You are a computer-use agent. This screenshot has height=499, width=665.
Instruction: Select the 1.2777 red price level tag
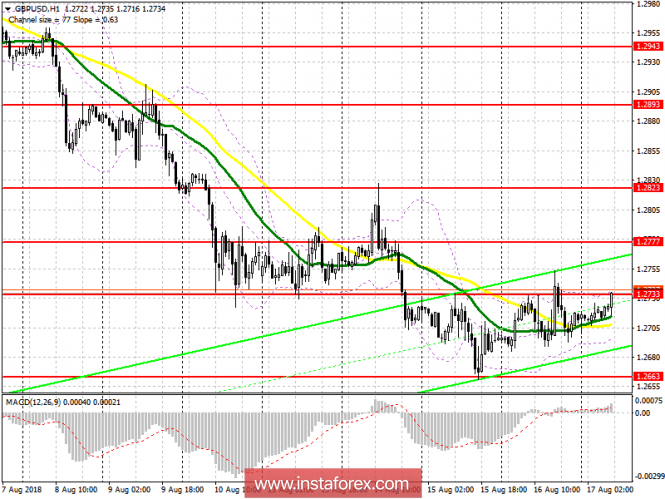pyautogui.click(x=647, y=242)
